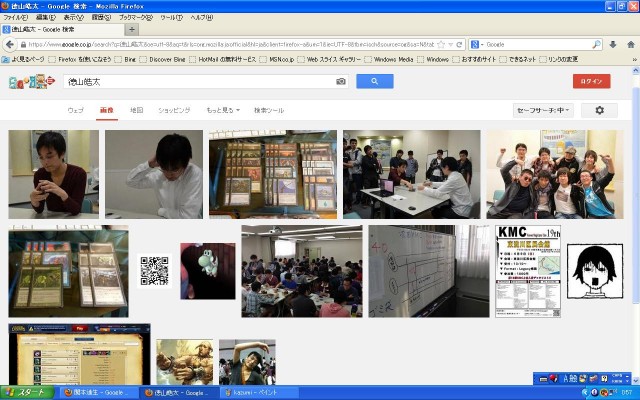Open the ファイル menu
Viewport: 640px width, 400px height.
[16, 18]
